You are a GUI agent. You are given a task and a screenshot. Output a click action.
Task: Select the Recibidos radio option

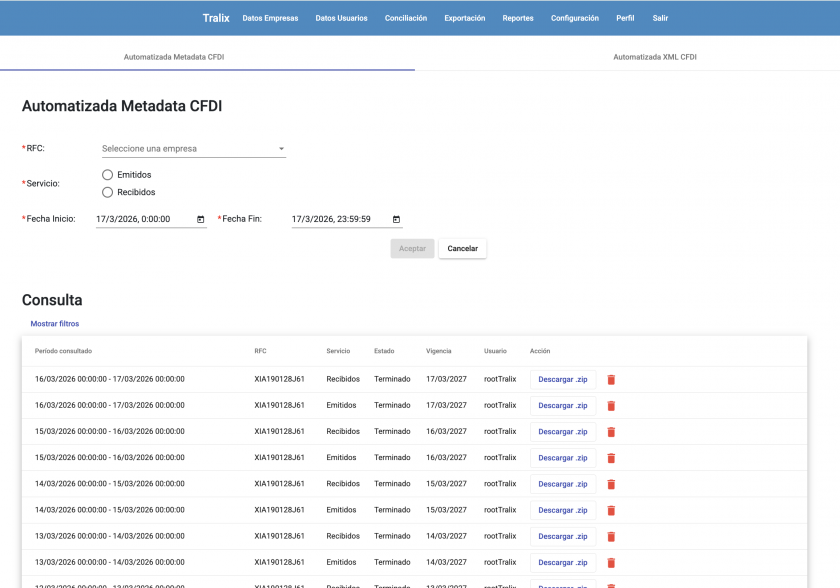(x=108, y=192)
